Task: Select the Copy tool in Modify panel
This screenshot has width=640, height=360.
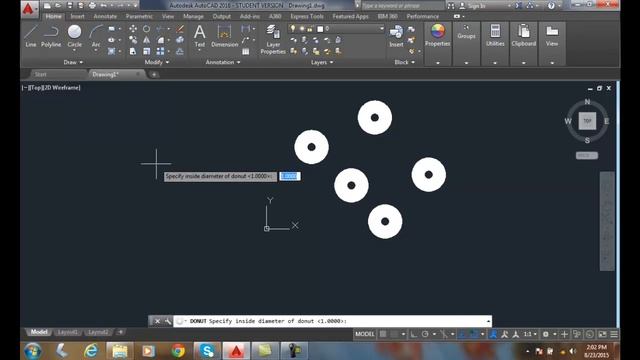Action: (x=133, y=40)
